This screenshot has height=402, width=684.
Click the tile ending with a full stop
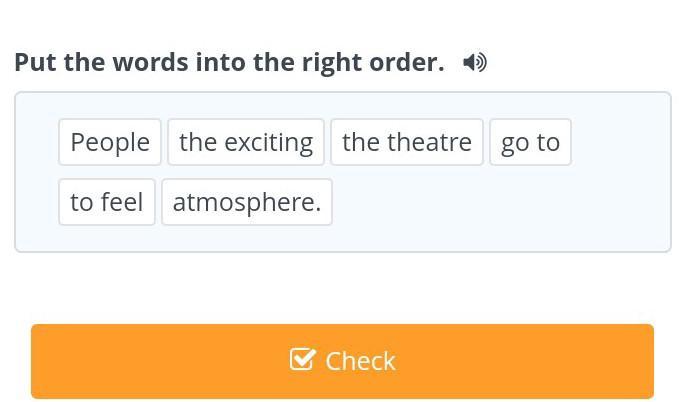pos(247,202)
